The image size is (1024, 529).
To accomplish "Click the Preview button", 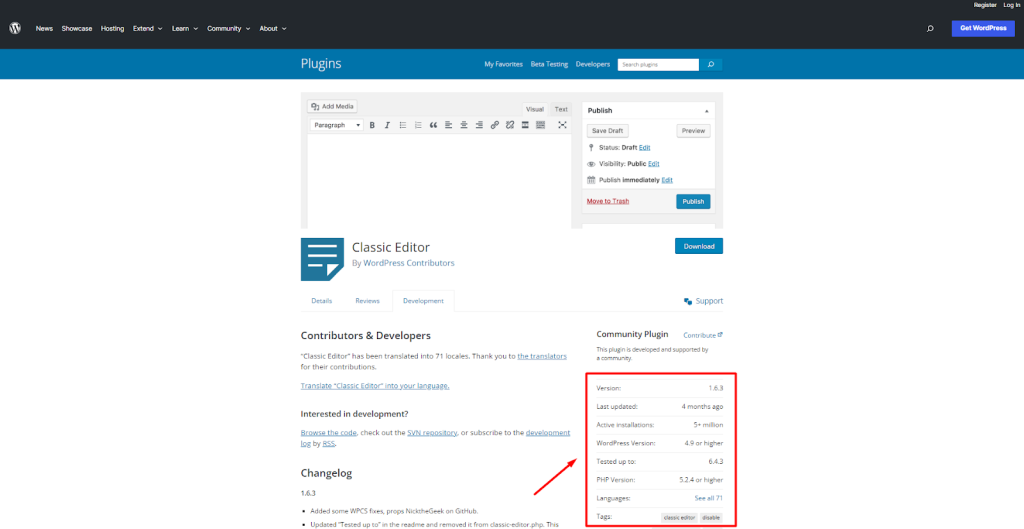I will click(694, 131).
